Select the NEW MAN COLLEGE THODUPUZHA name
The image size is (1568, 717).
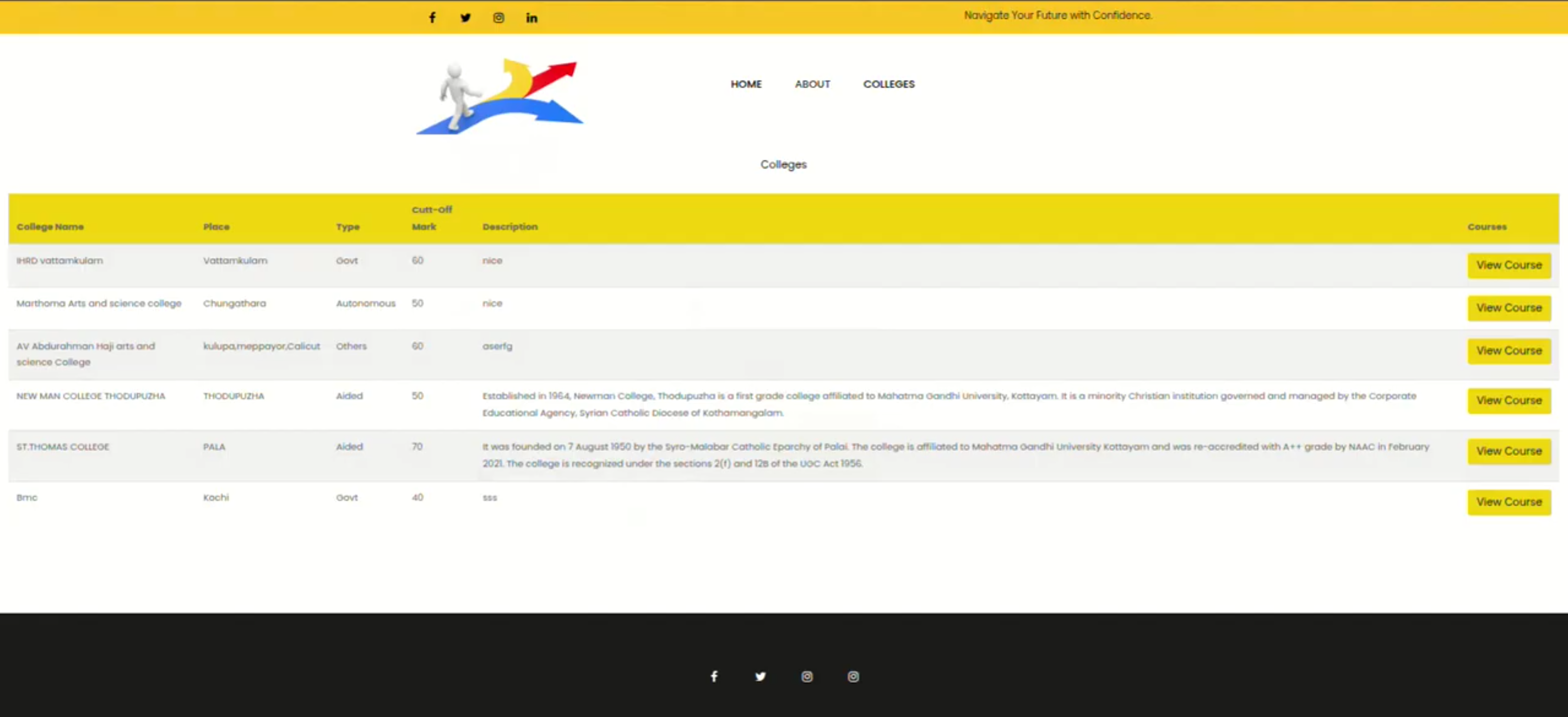point(91,396)
